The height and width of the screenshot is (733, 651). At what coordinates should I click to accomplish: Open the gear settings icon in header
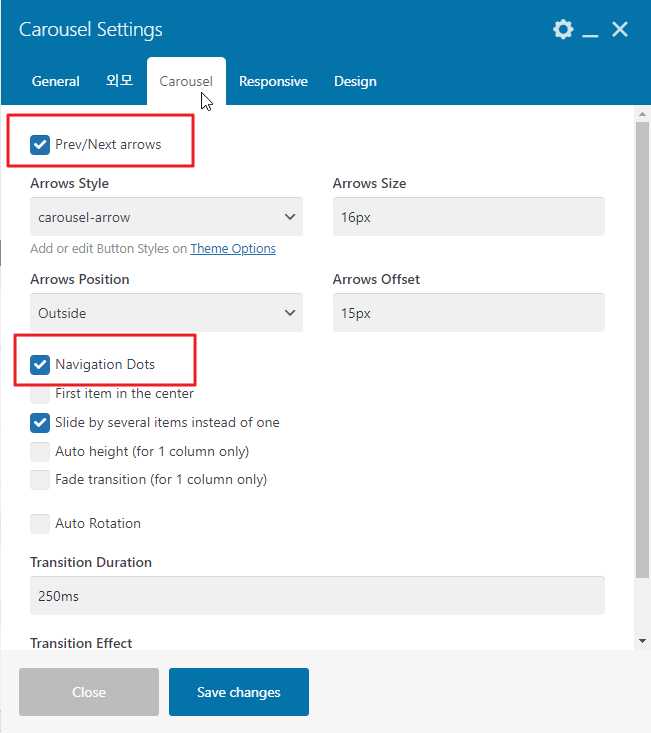click(563, 29)
